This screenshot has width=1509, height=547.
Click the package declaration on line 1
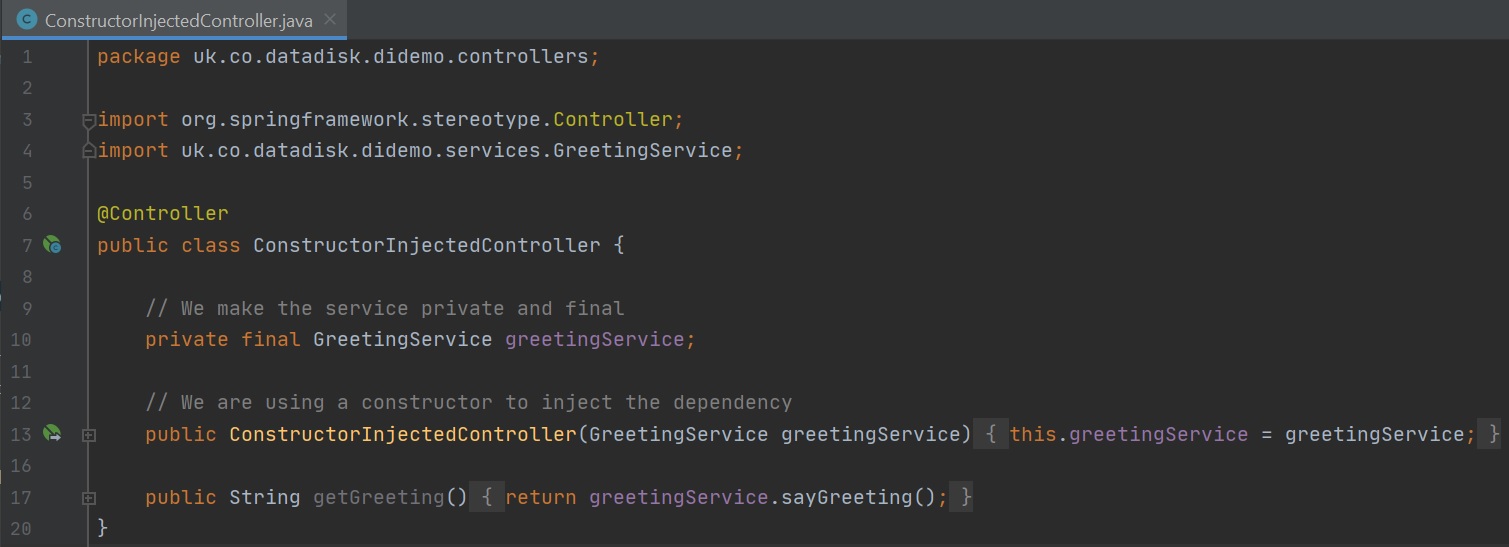pos(346,57)
